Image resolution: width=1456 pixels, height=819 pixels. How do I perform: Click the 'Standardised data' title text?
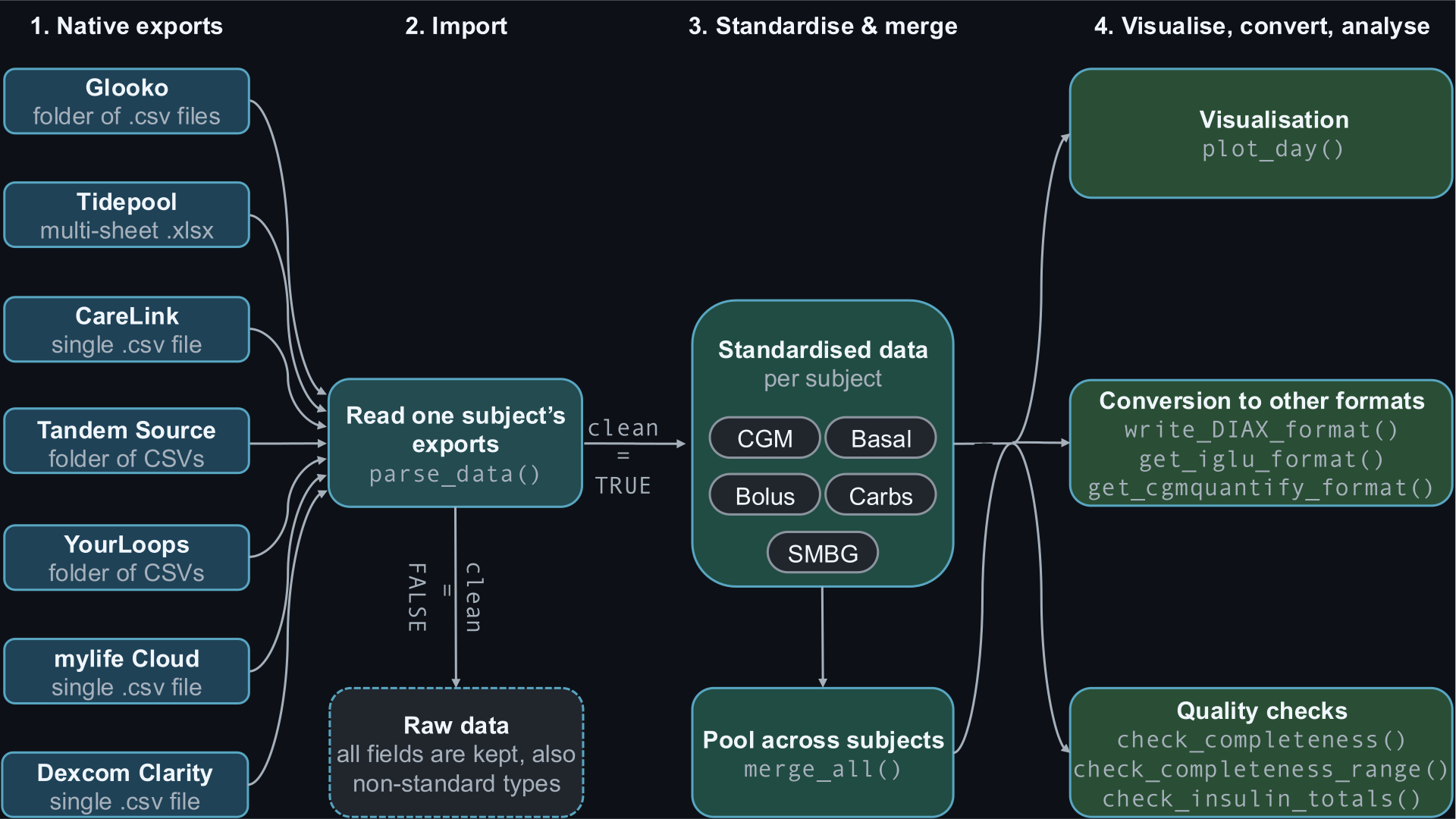[823, 350]
